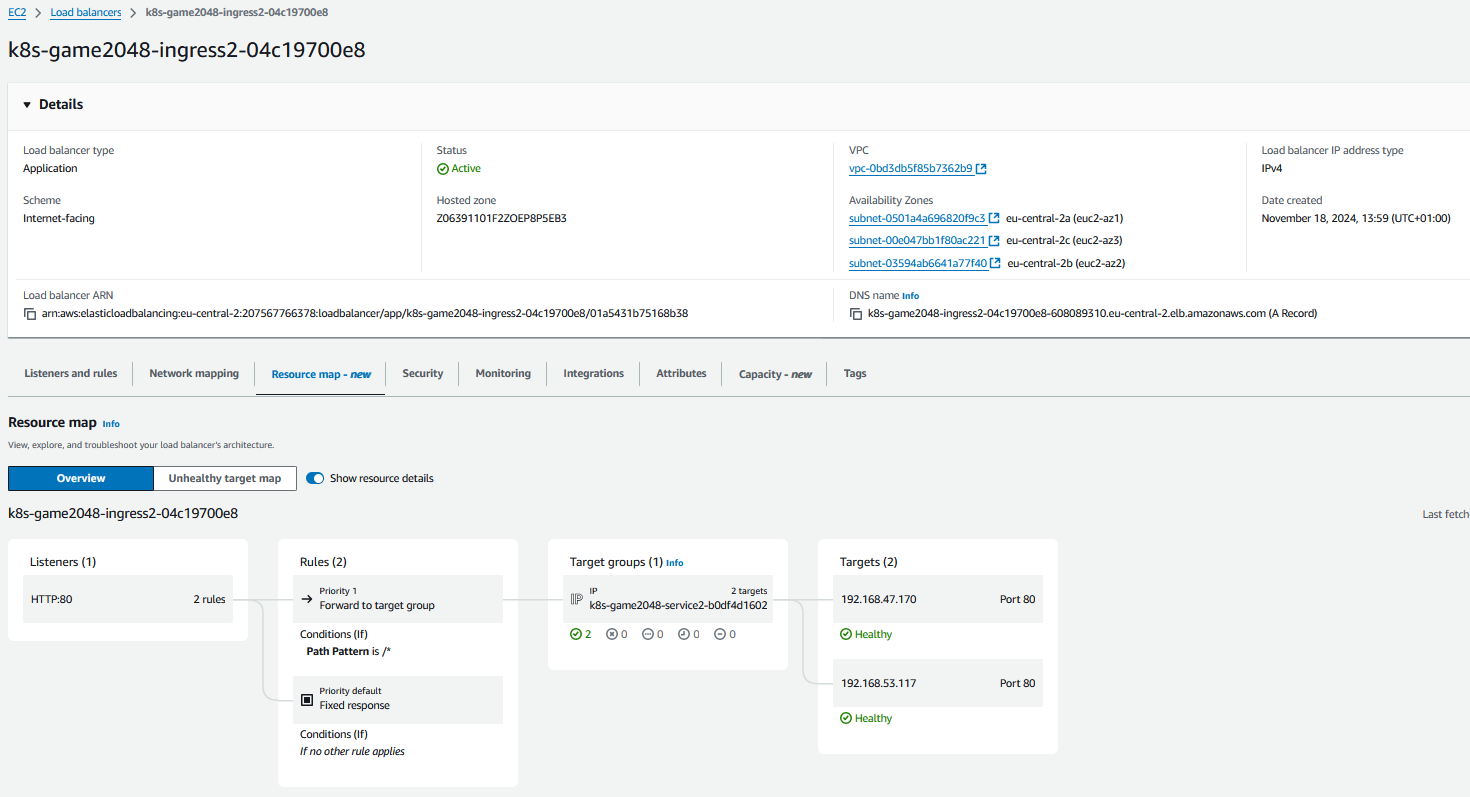The height and width of the screenshot is (797, 1470).
Task: Select the HTTP:80 listener tile
Action: (x=128, y=599)
